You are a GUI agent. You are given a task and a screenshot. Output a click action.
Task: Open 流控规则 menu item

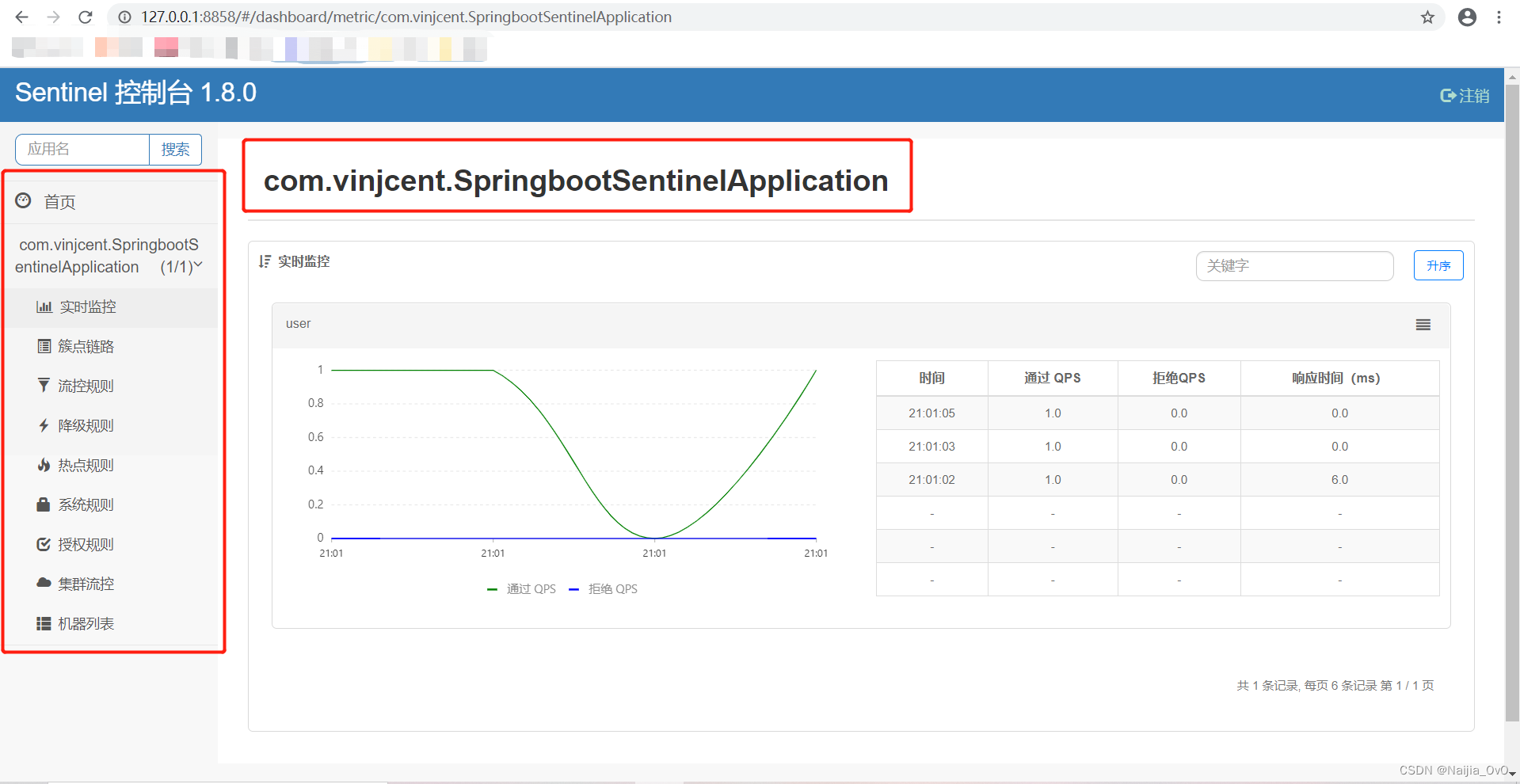[x=112, y=386]
